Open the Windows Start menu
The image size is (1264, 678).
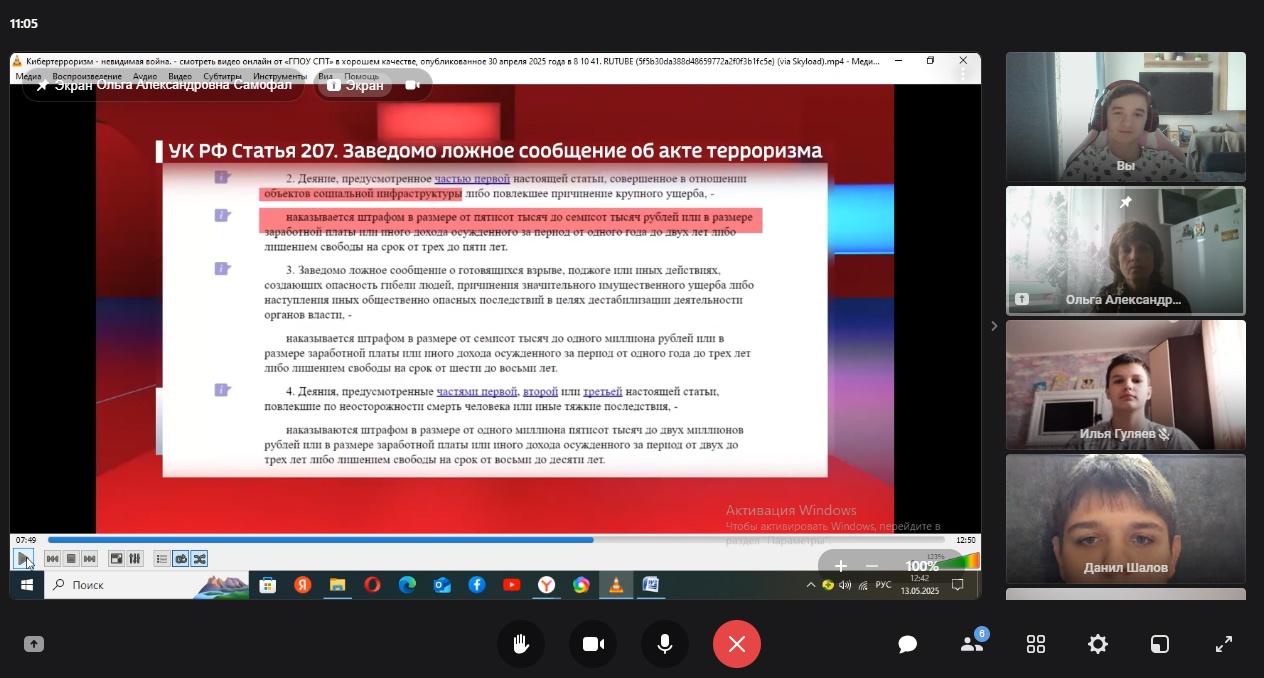(27, 585)
